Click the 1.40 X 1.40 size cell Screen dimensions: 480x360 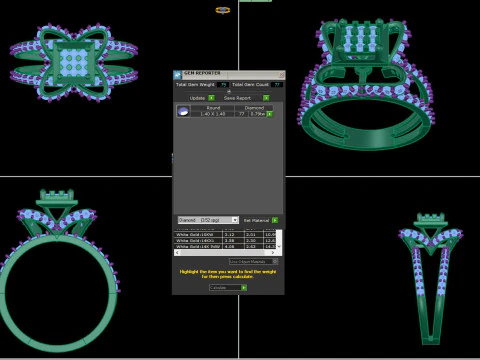(x=213, y=114)
